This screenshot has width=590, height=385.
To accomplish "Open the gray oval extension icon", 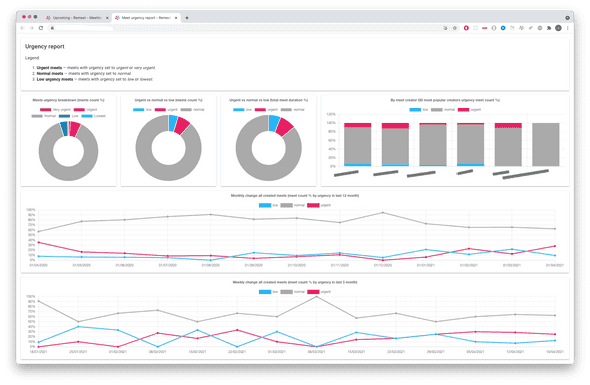I will (494, 28).
